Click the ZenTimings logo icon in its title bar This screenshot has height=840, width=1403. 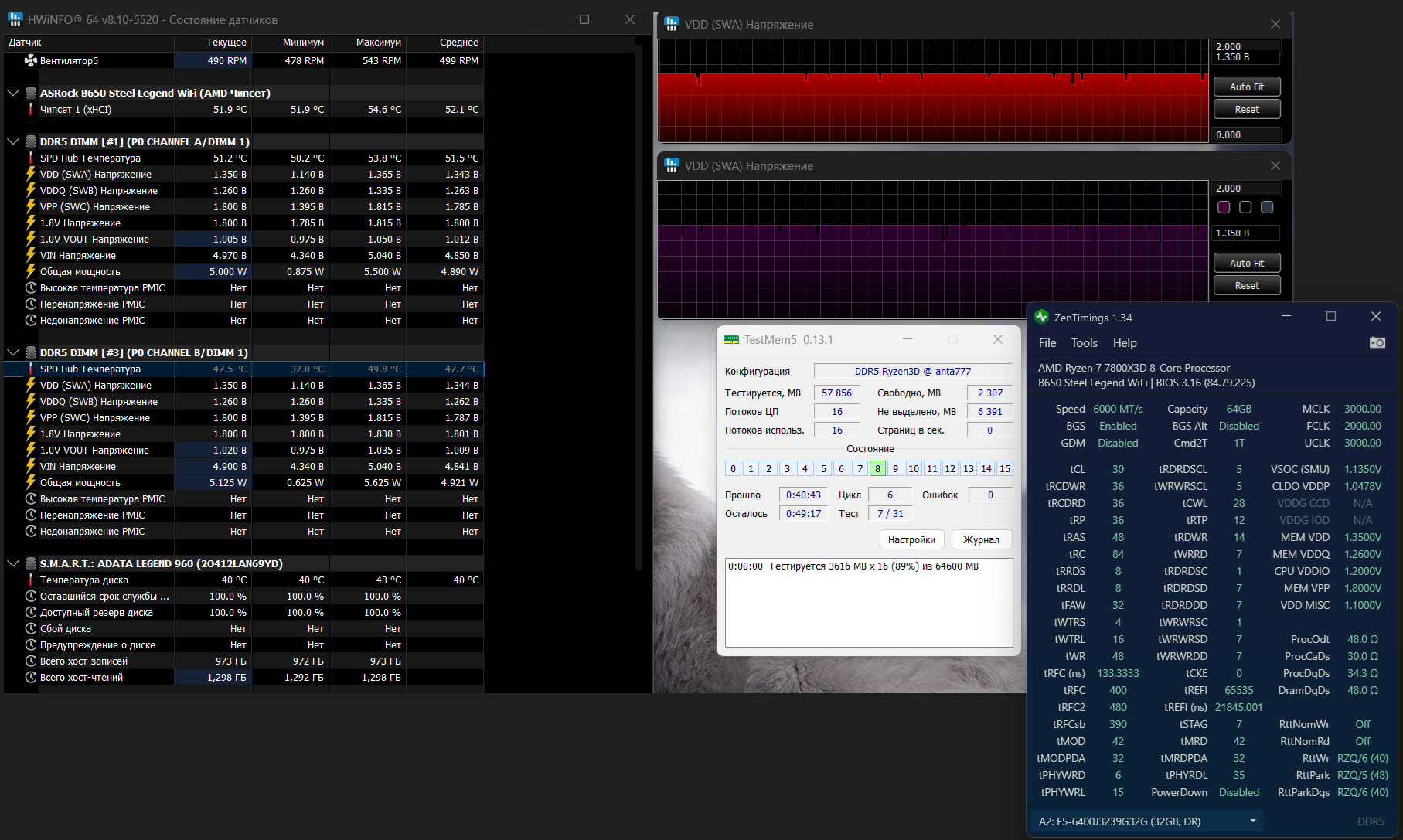(1042, 317)
